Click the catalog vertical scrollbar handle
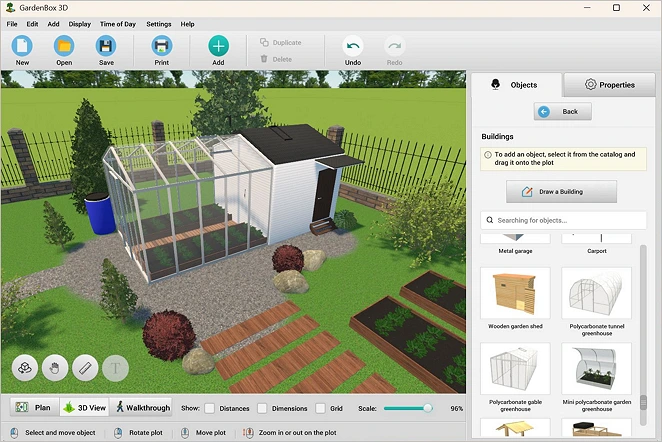The width and height of the screenshot is (662, 442). point(643,402)
